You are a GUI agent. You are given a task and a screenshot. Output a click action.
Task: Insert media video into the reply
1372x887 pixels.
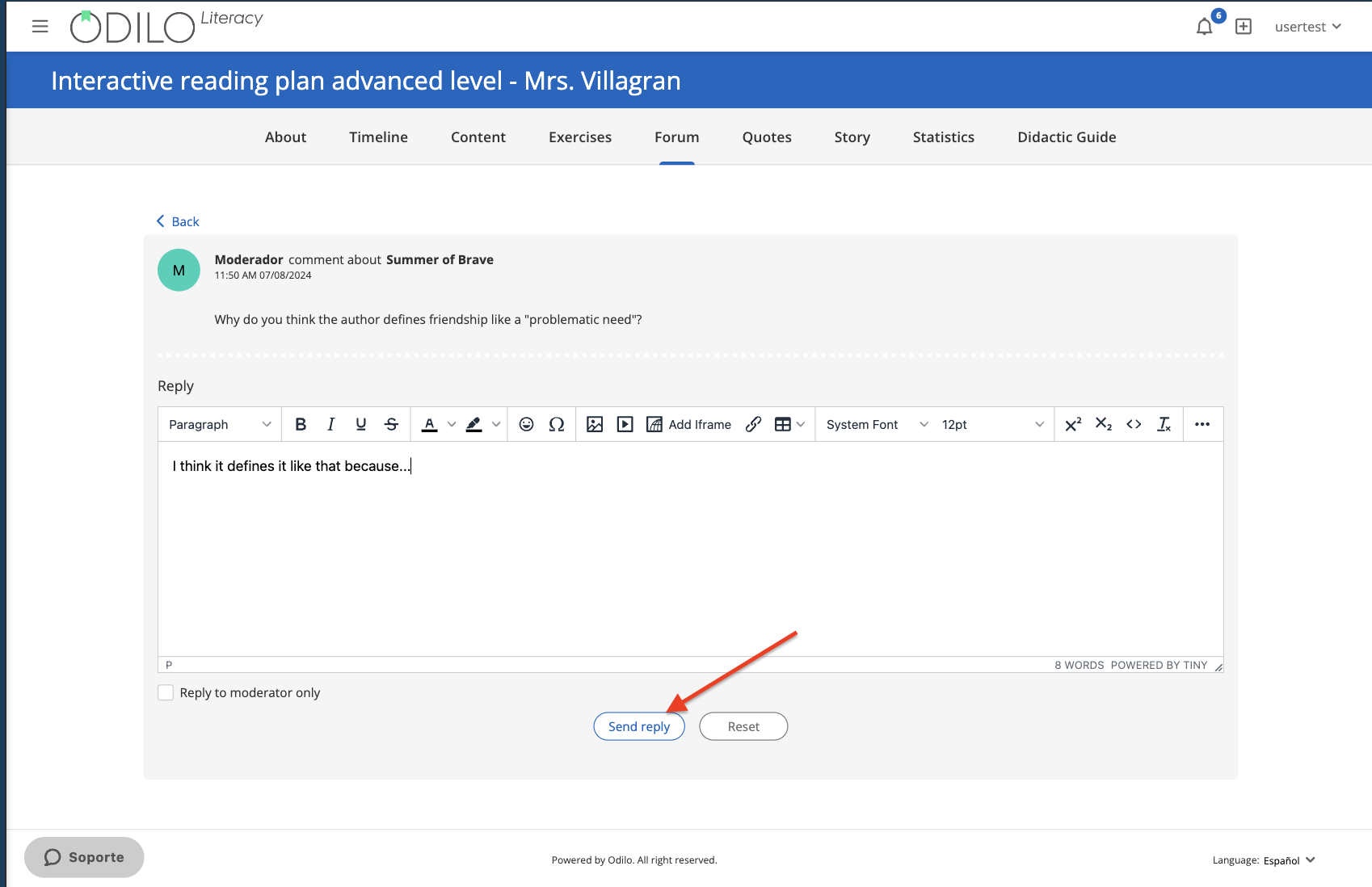click(625, 424)
